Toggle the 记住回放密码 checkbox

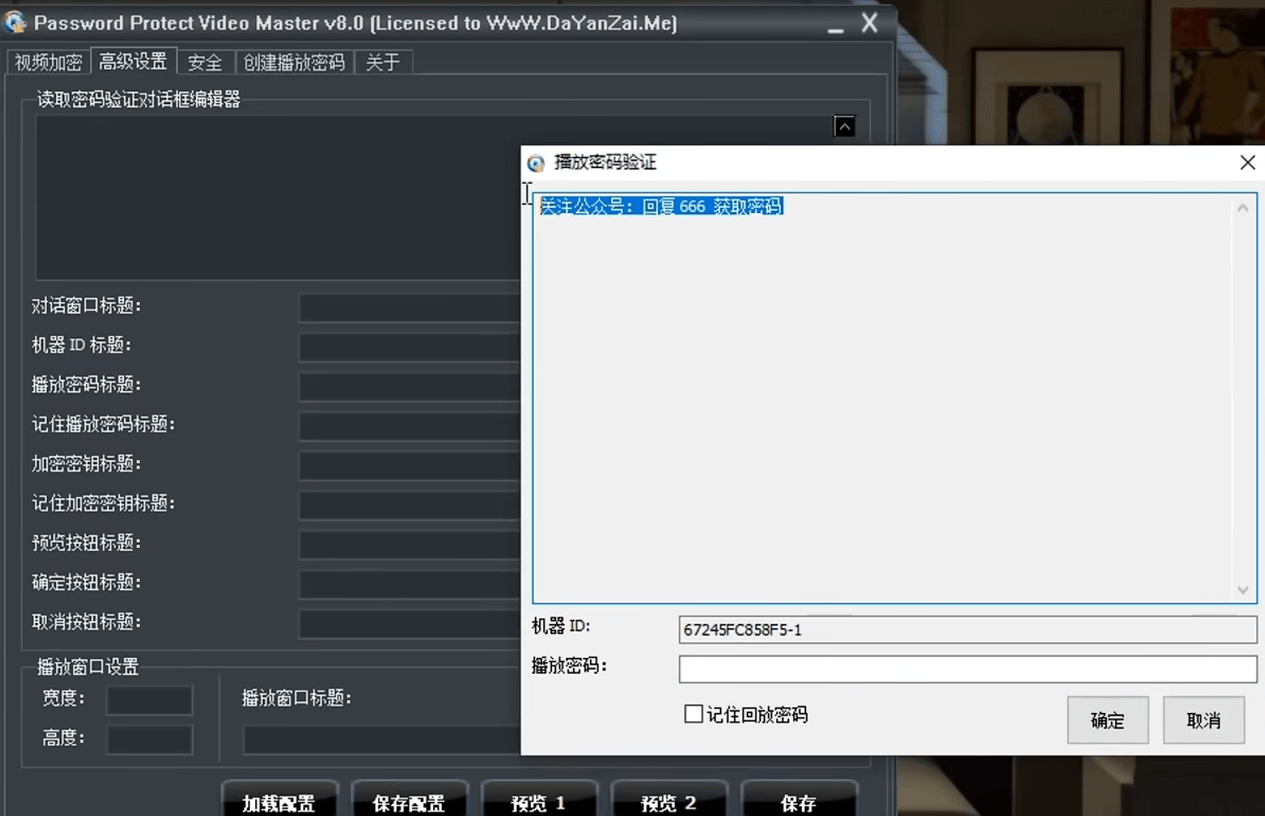coord(693,714)
